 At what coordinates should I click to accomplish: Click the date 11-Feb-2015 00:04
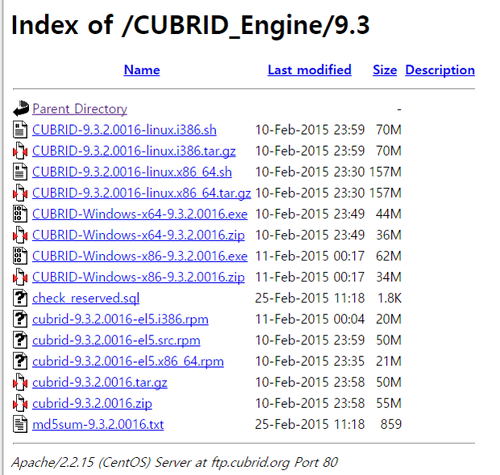coord(310,319)
